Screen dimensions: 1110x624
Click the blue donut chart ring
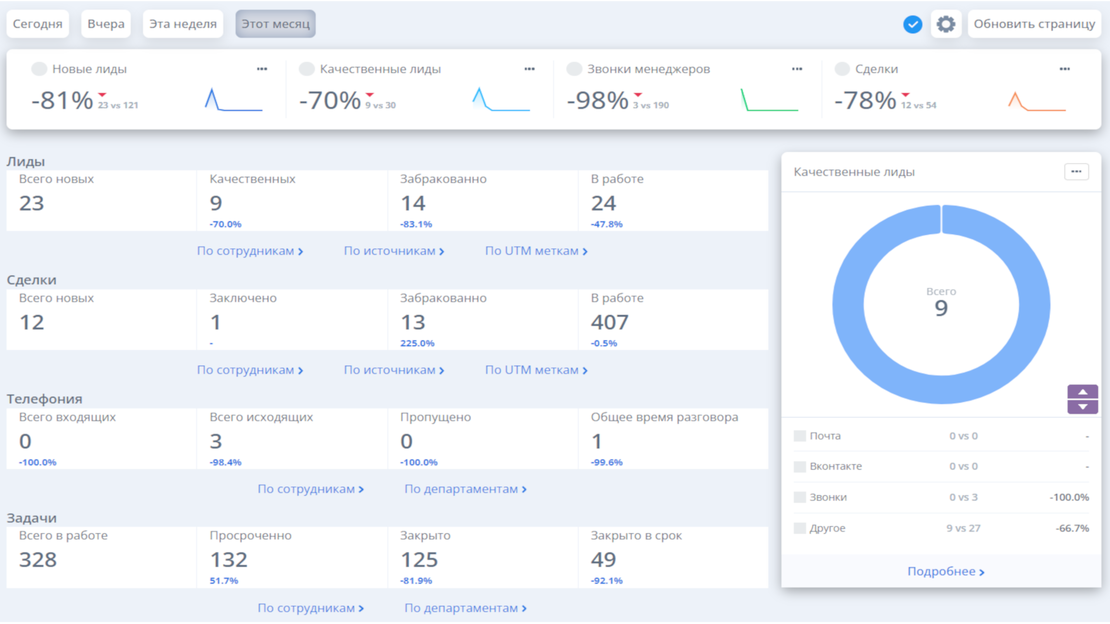click(x=846, y=305)
